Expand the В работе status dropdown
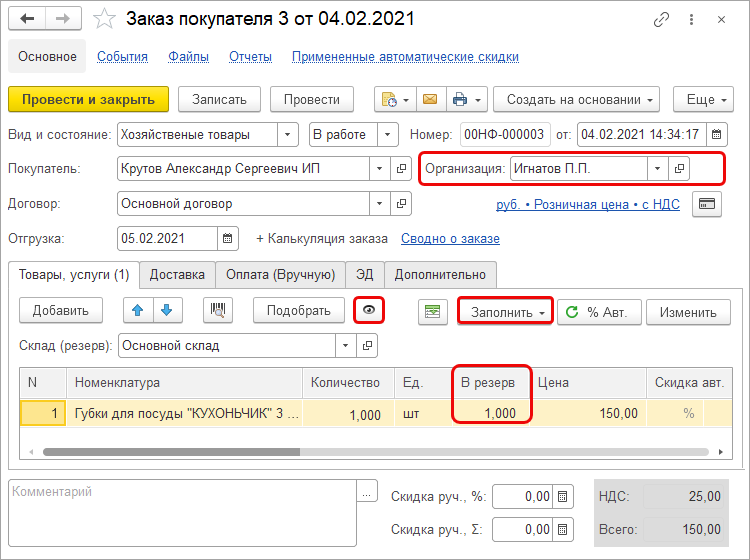Viewport: 750px width, 560px height. pos(388,134)
